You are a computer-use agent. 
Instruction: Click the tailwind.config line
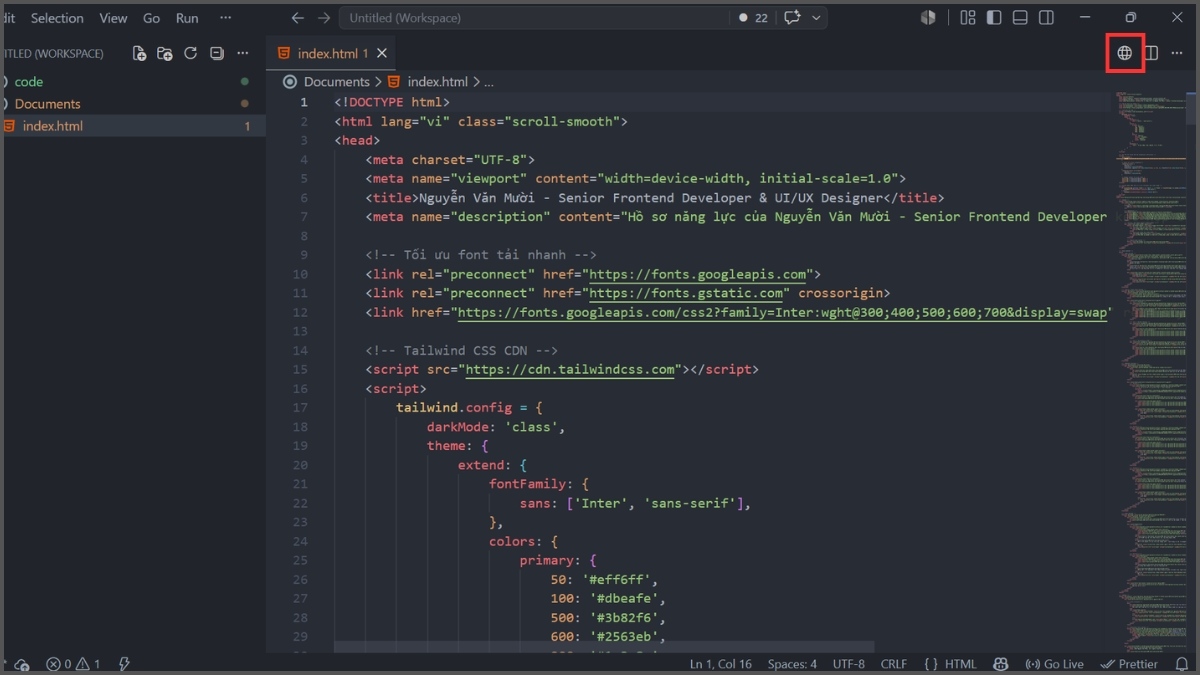click(469, 408)
